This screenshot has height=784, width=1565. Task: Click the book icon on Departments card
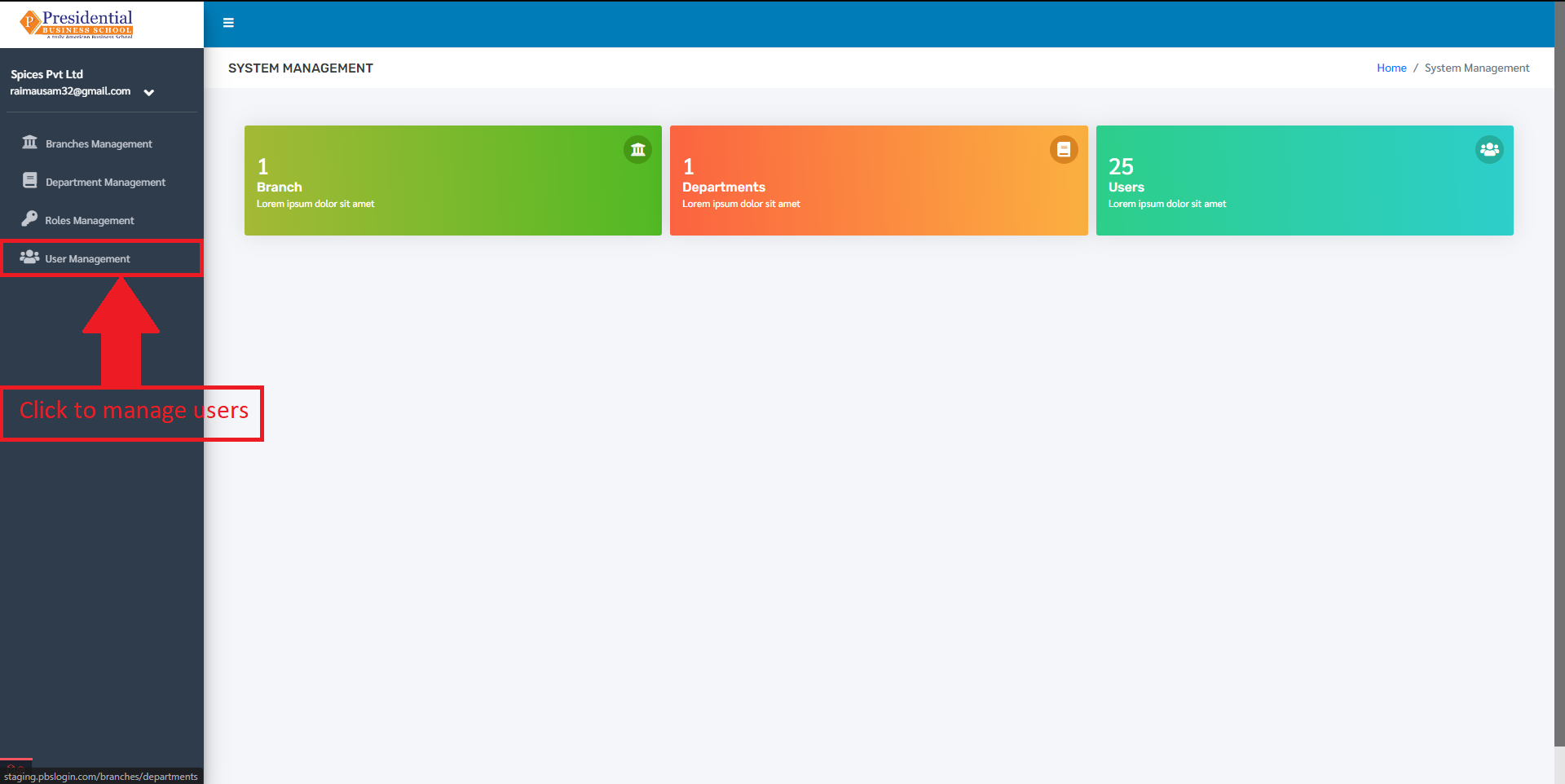pos(1064,149)
